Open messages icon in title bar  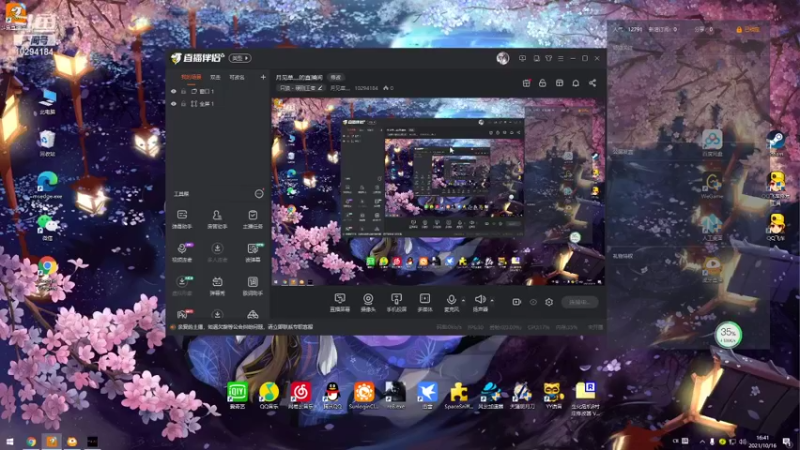(x=522, y=59)
